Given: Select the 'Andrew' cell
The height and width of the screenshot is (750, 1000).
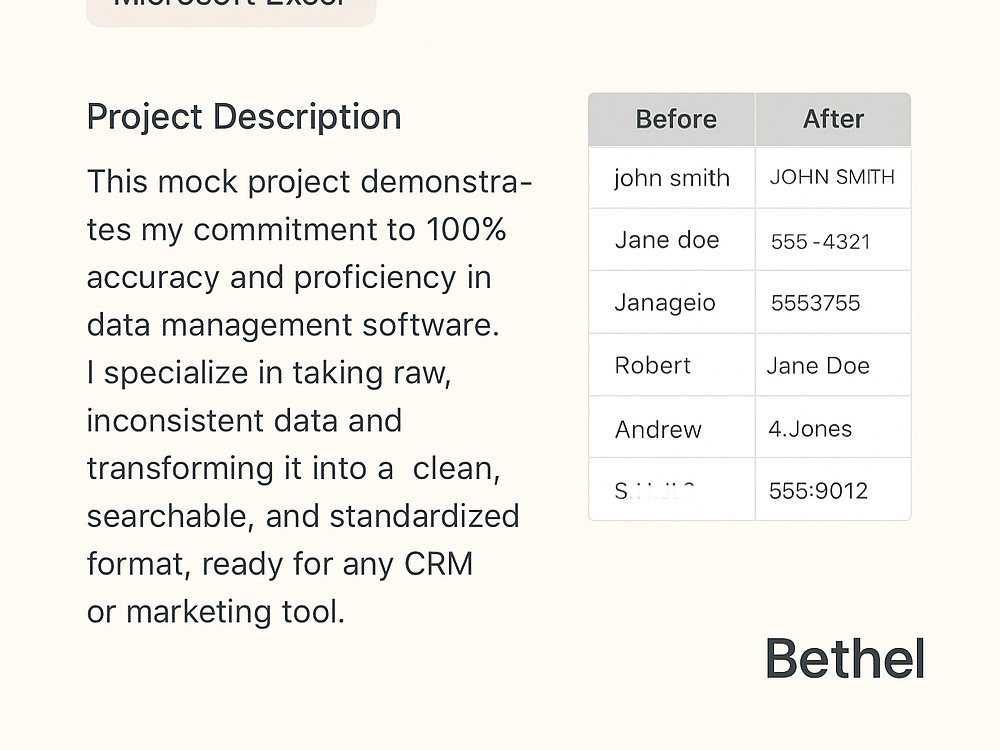Looking at the screenshot, I should click(x=672, y=429).
